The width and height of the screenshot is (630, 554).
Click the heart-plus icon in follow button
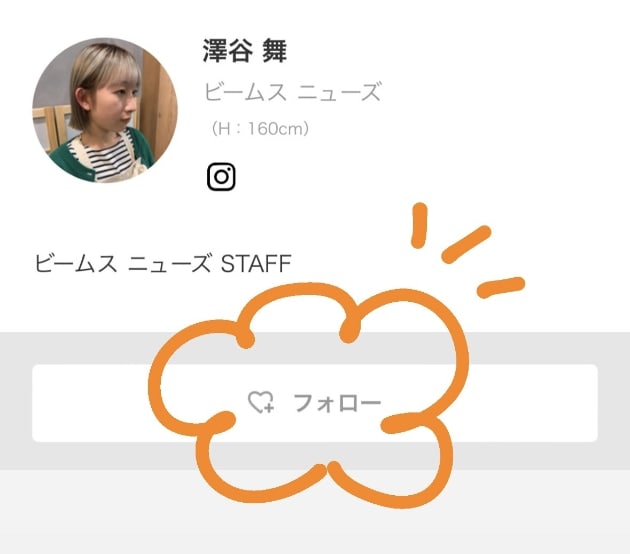(x=261, y=402)
